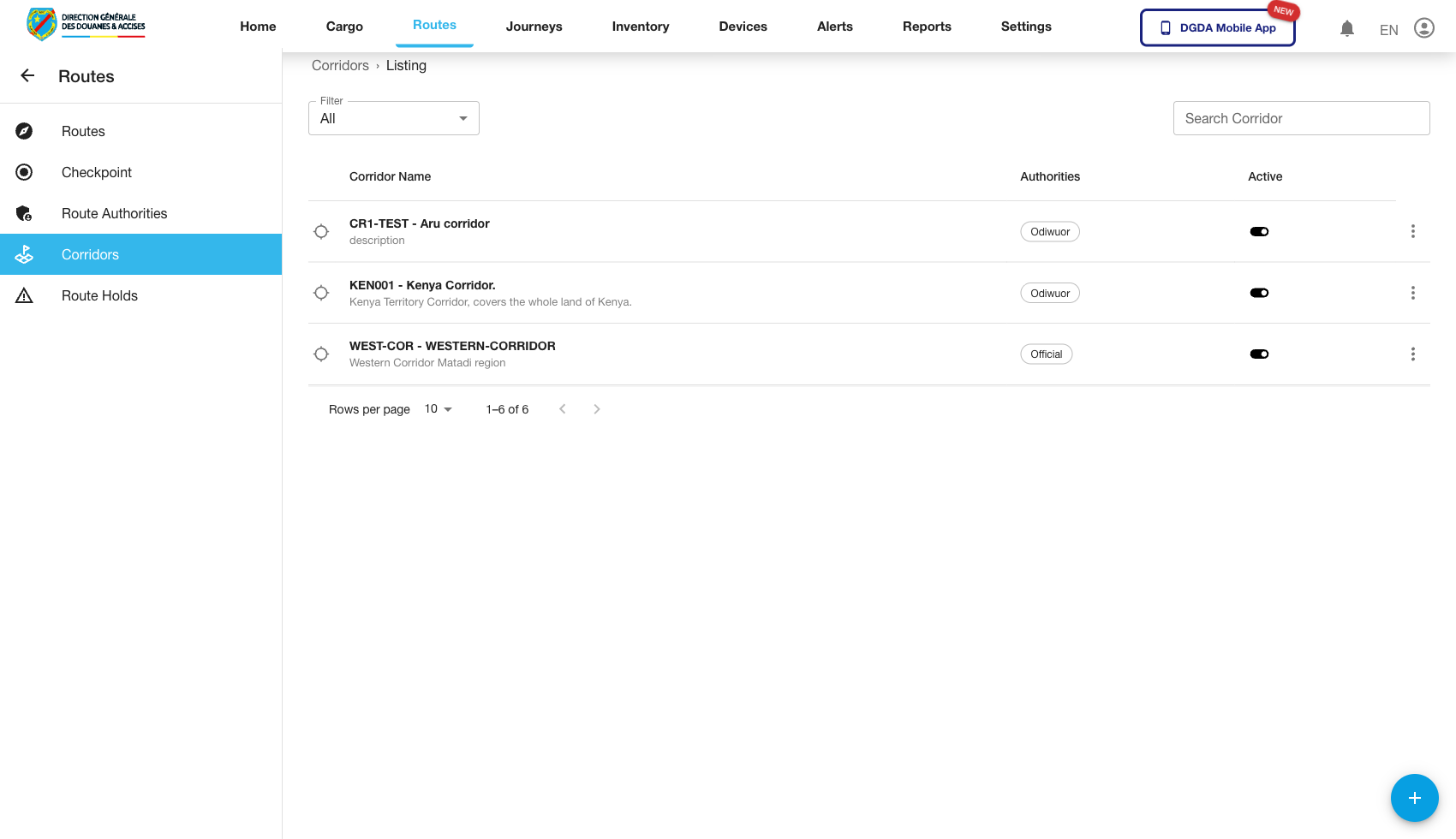Open the Inventory top menu tab
1456x839 pixels.
pos(640,27)
